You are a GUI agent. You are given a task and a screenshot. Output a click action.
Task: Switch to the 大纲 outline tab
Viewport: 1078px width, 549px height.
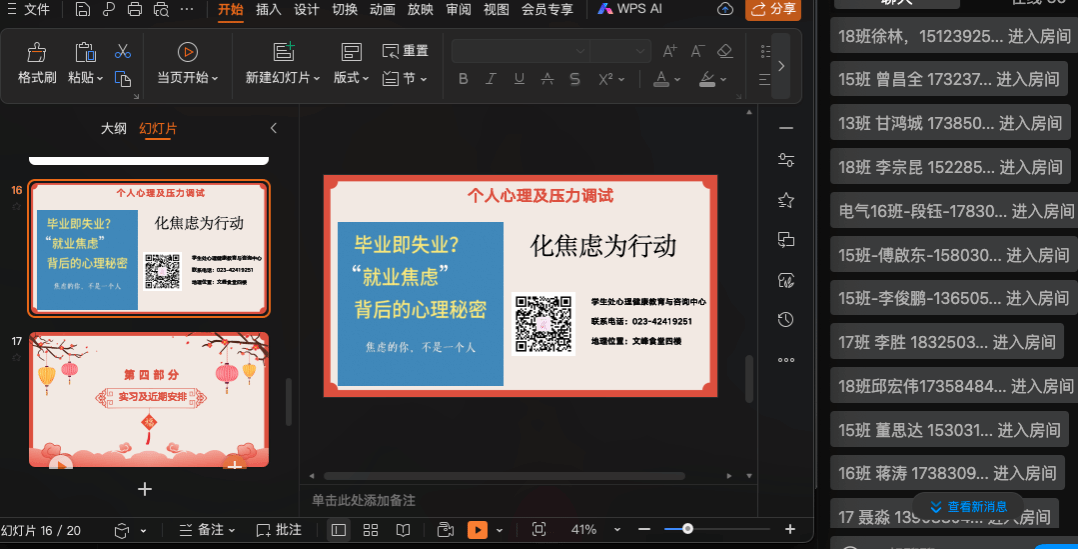113,128
